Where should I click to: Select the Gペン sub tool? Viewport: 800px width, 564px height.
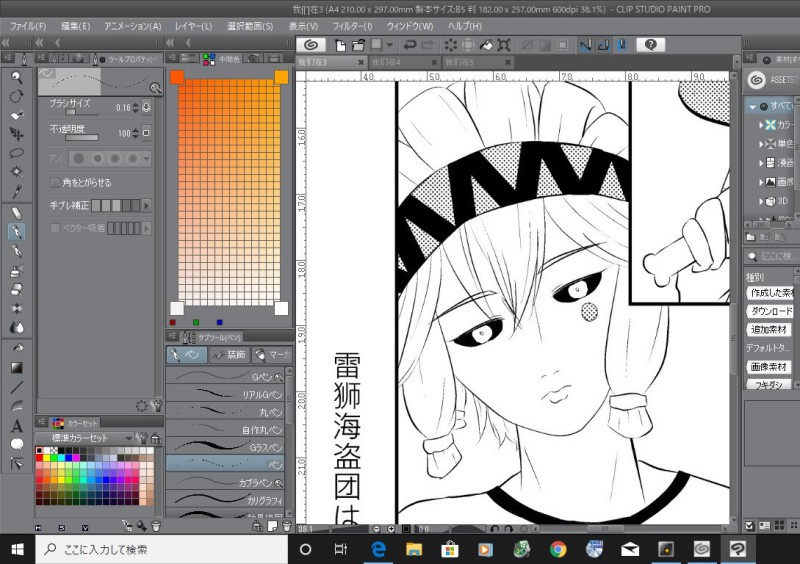pos(224,377)
